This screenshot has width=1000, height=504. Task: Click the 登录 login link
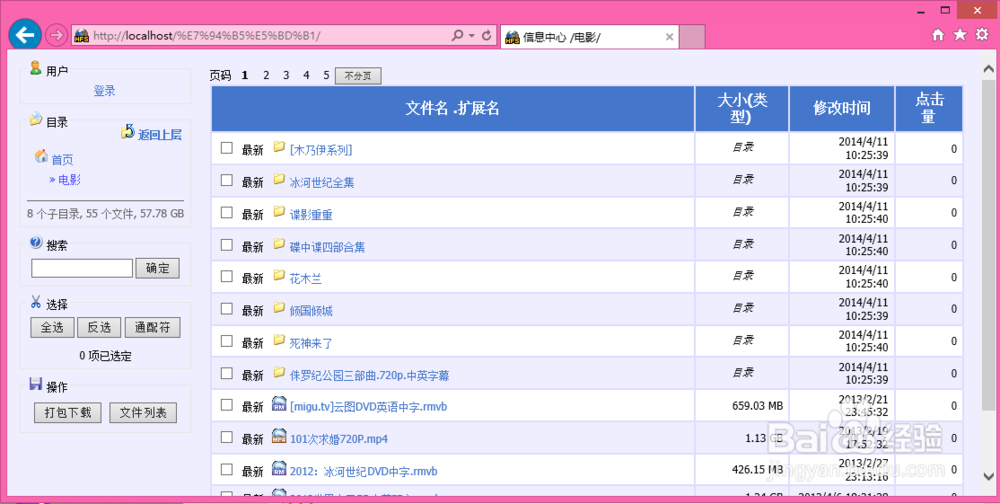tap(105, 91)
